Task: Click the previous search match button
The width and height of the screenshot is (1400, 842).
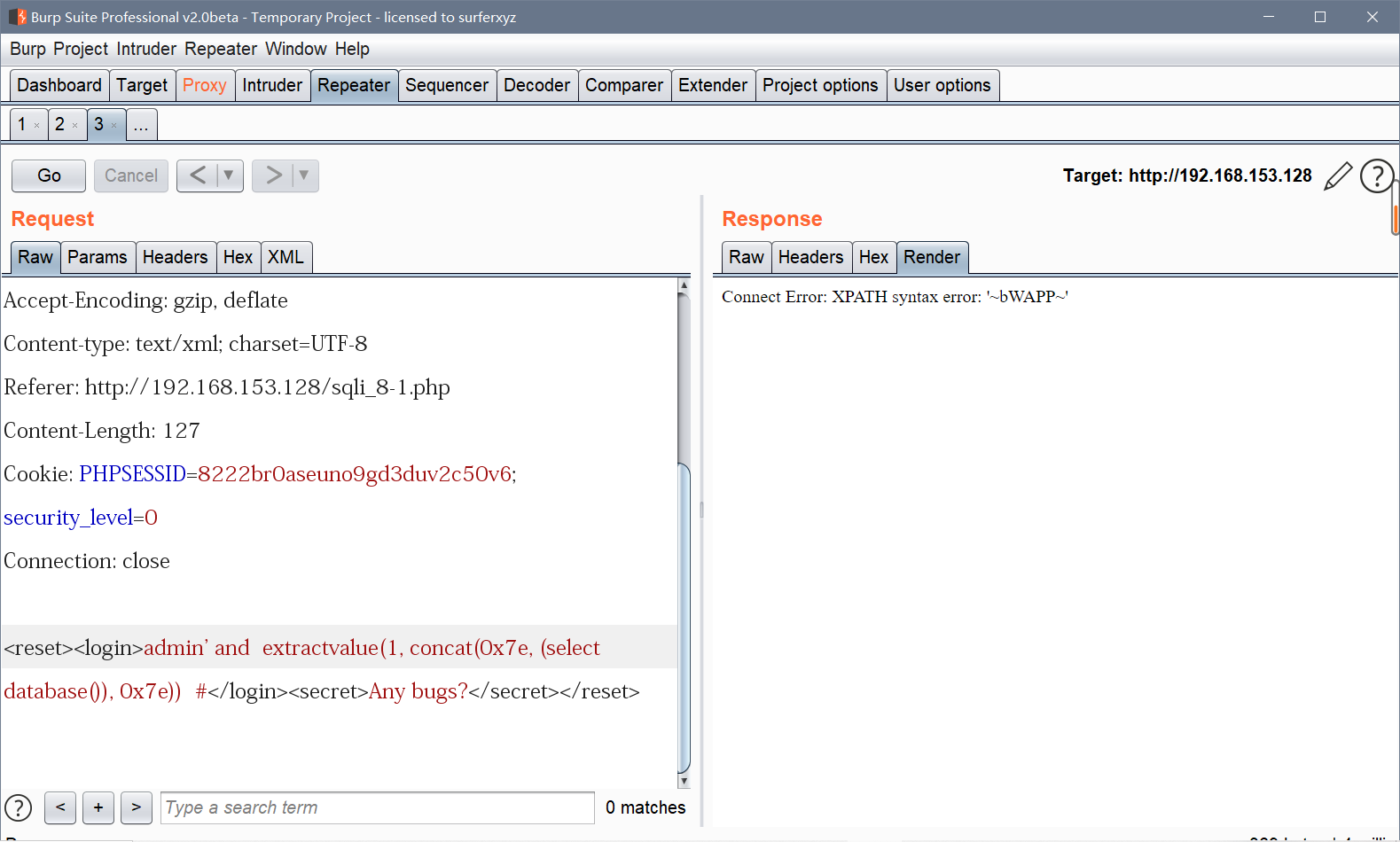Action: coord(60,807)
